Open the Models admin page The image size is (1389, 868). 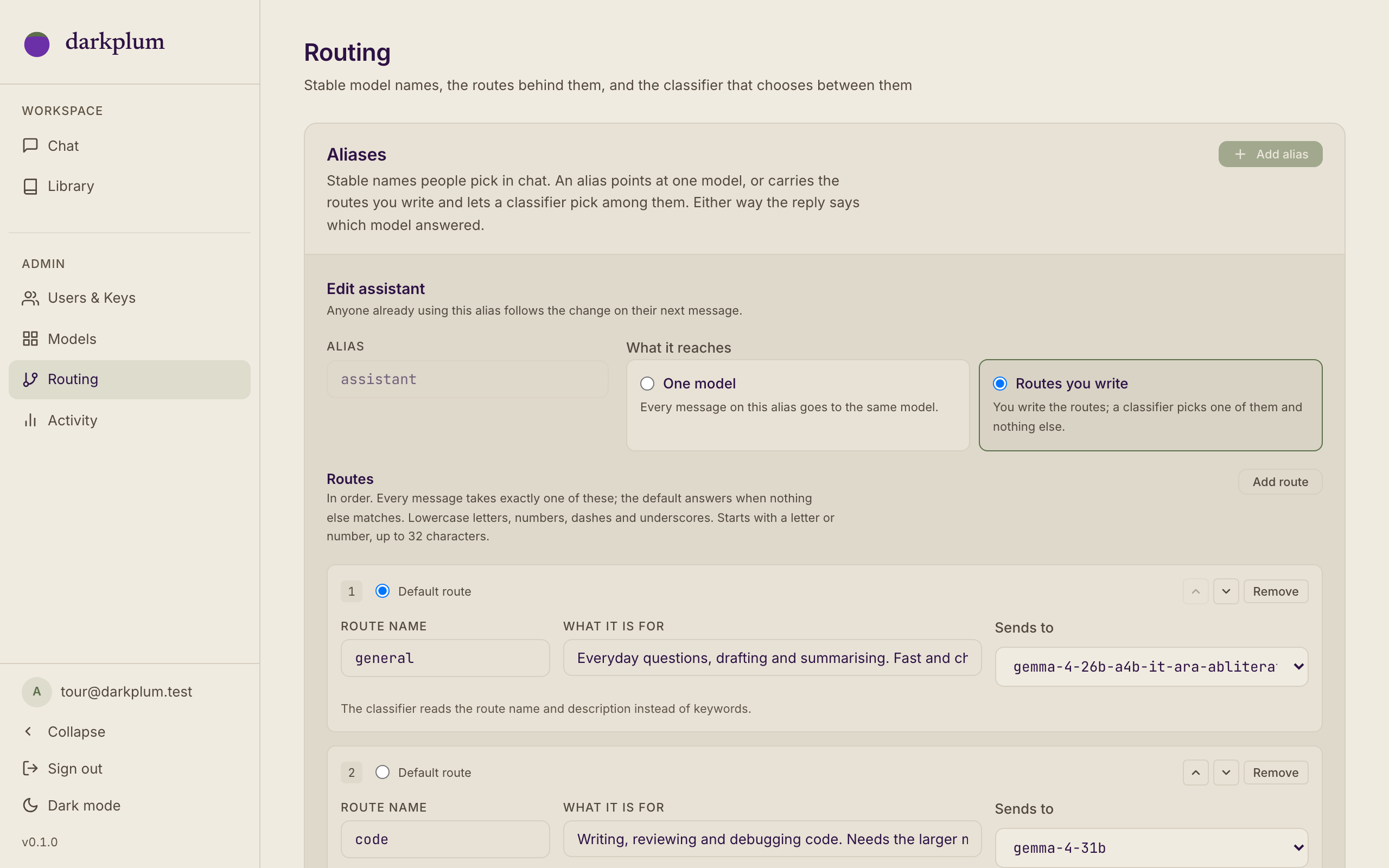pos(130,339)
